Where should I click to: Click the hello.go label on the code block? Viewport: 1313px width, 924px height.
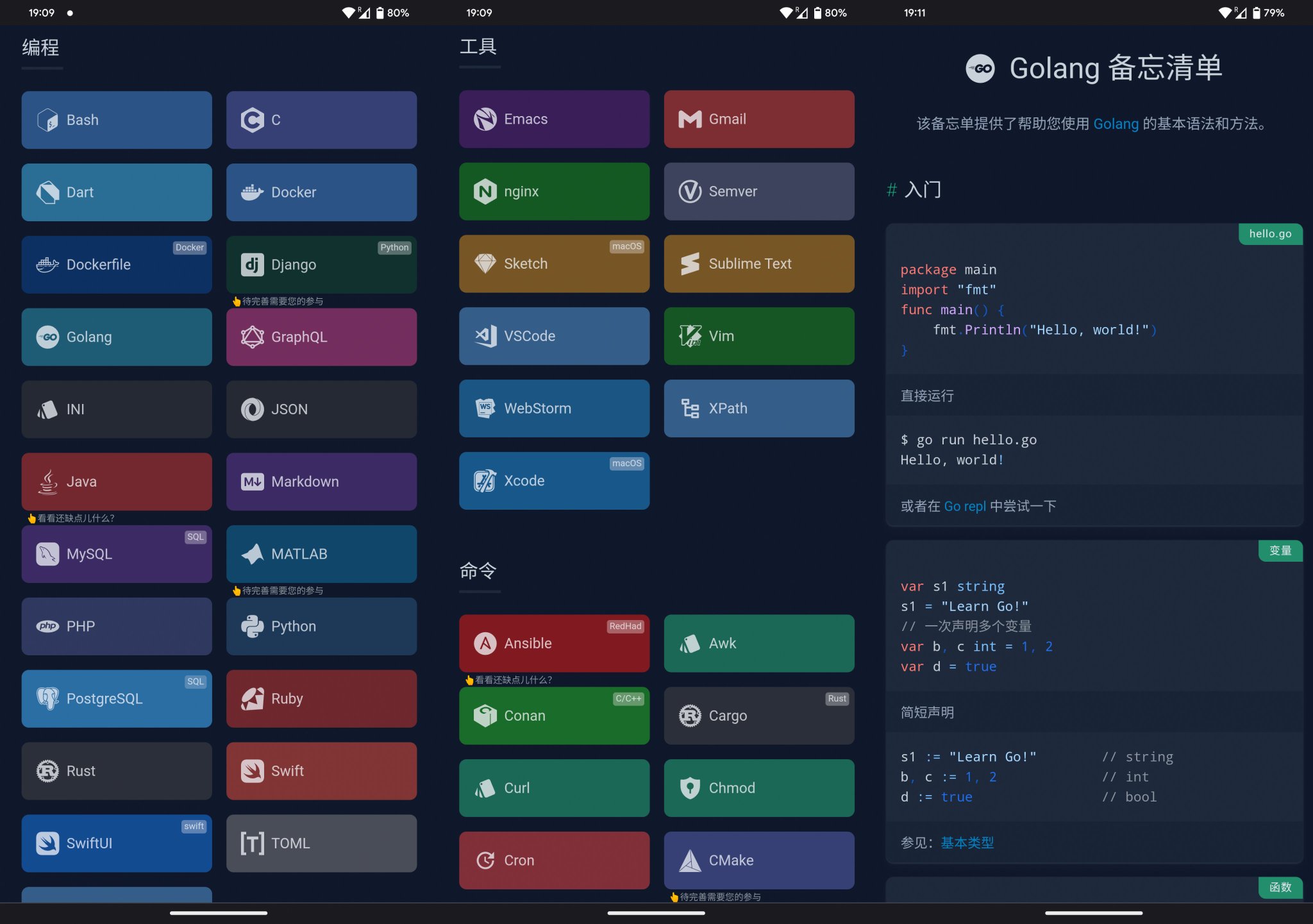1270,234
